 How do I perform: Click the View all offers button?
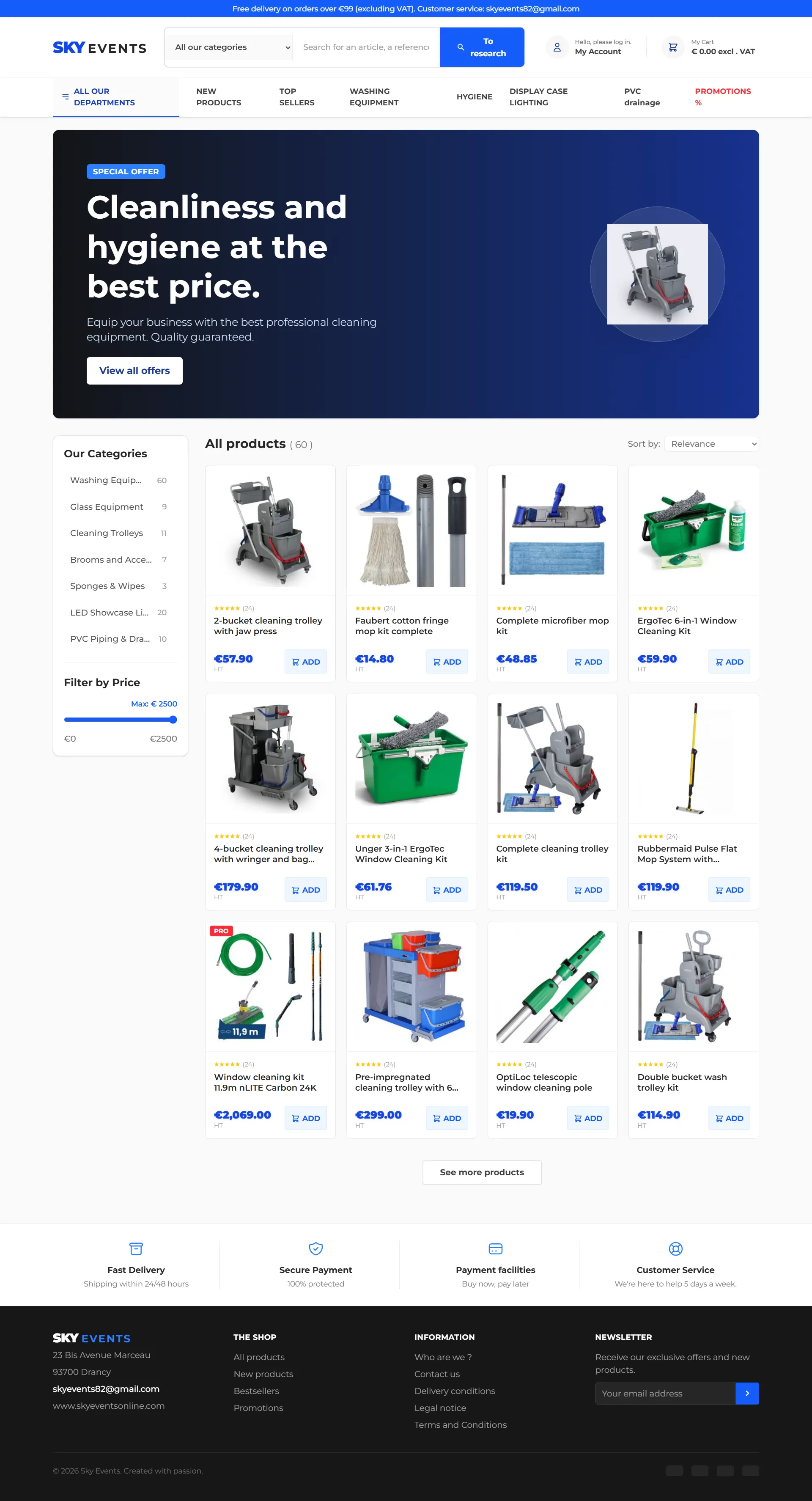click(134, 371)
